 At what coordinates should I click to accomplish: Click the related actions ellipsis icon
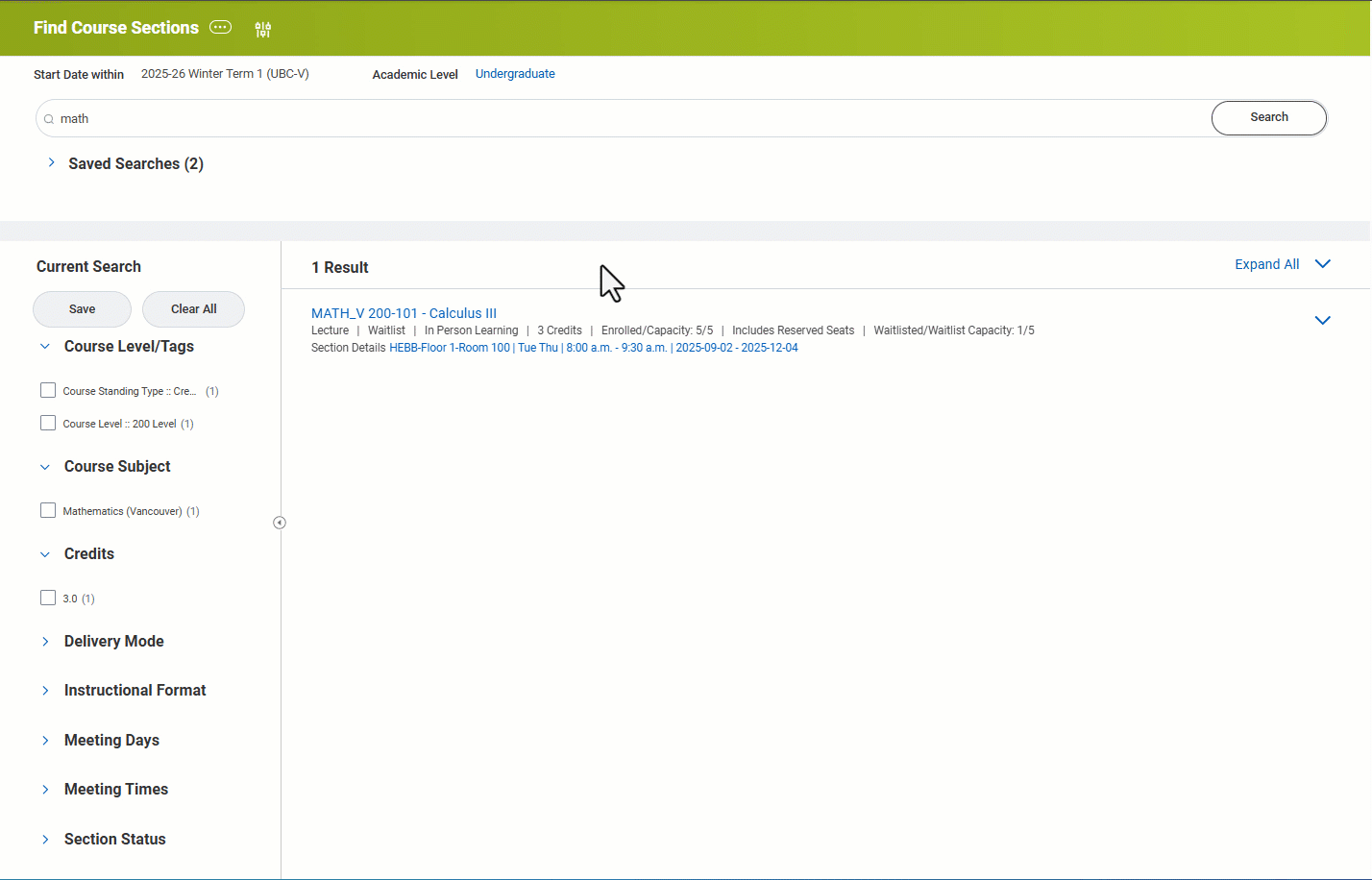point(221,27)
